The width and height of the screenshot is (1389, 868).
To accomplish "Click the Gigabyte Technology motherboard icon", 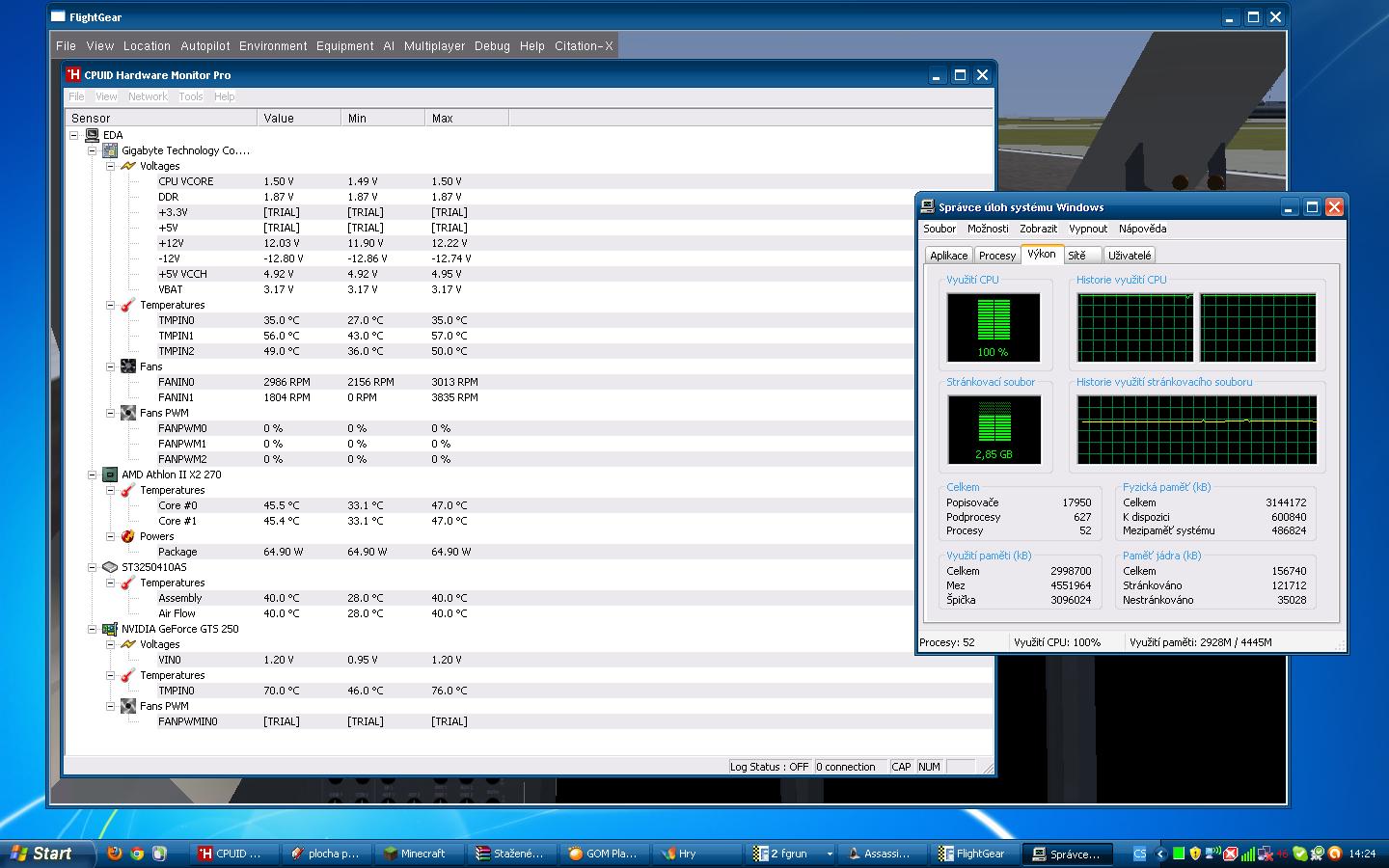I will [110, 150].
